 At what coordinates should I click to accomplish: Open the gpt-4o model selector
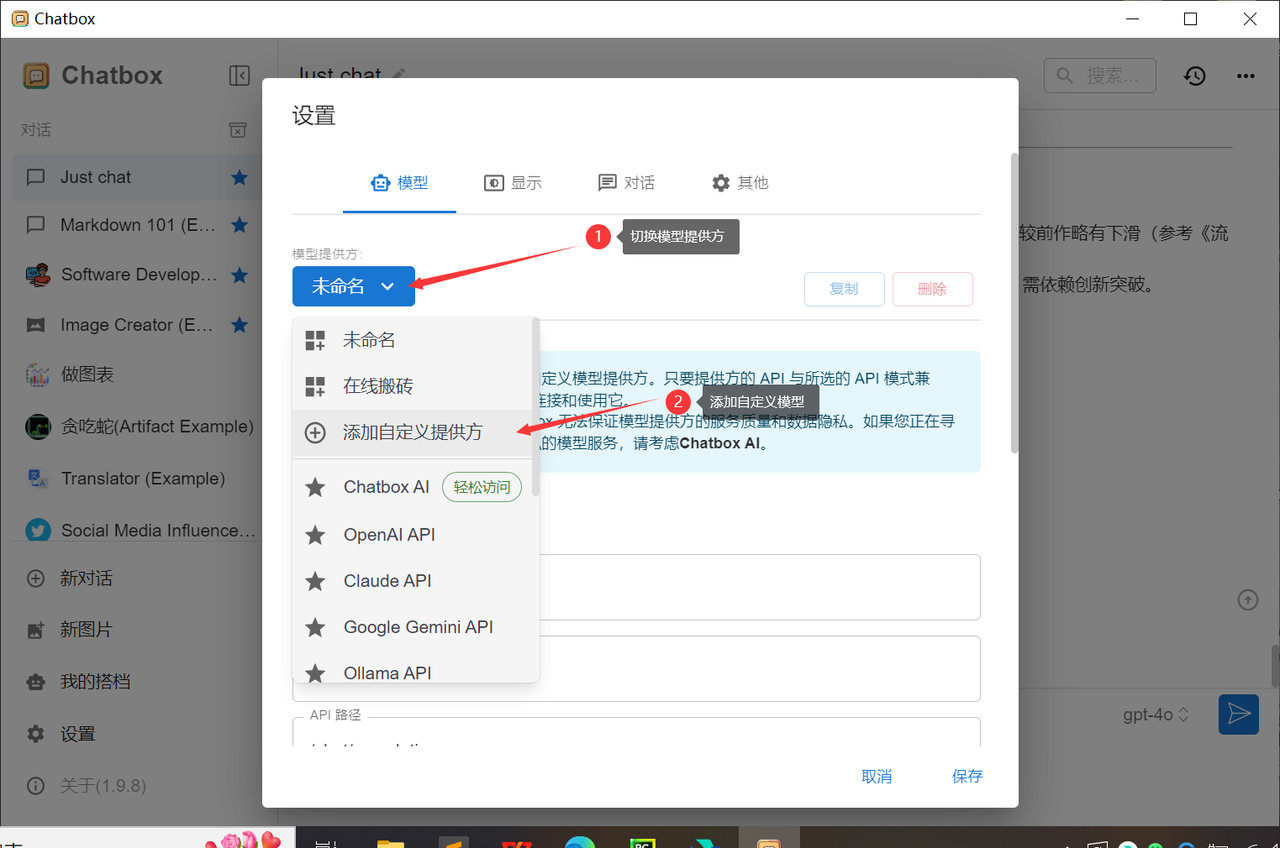coord(1156,714)
